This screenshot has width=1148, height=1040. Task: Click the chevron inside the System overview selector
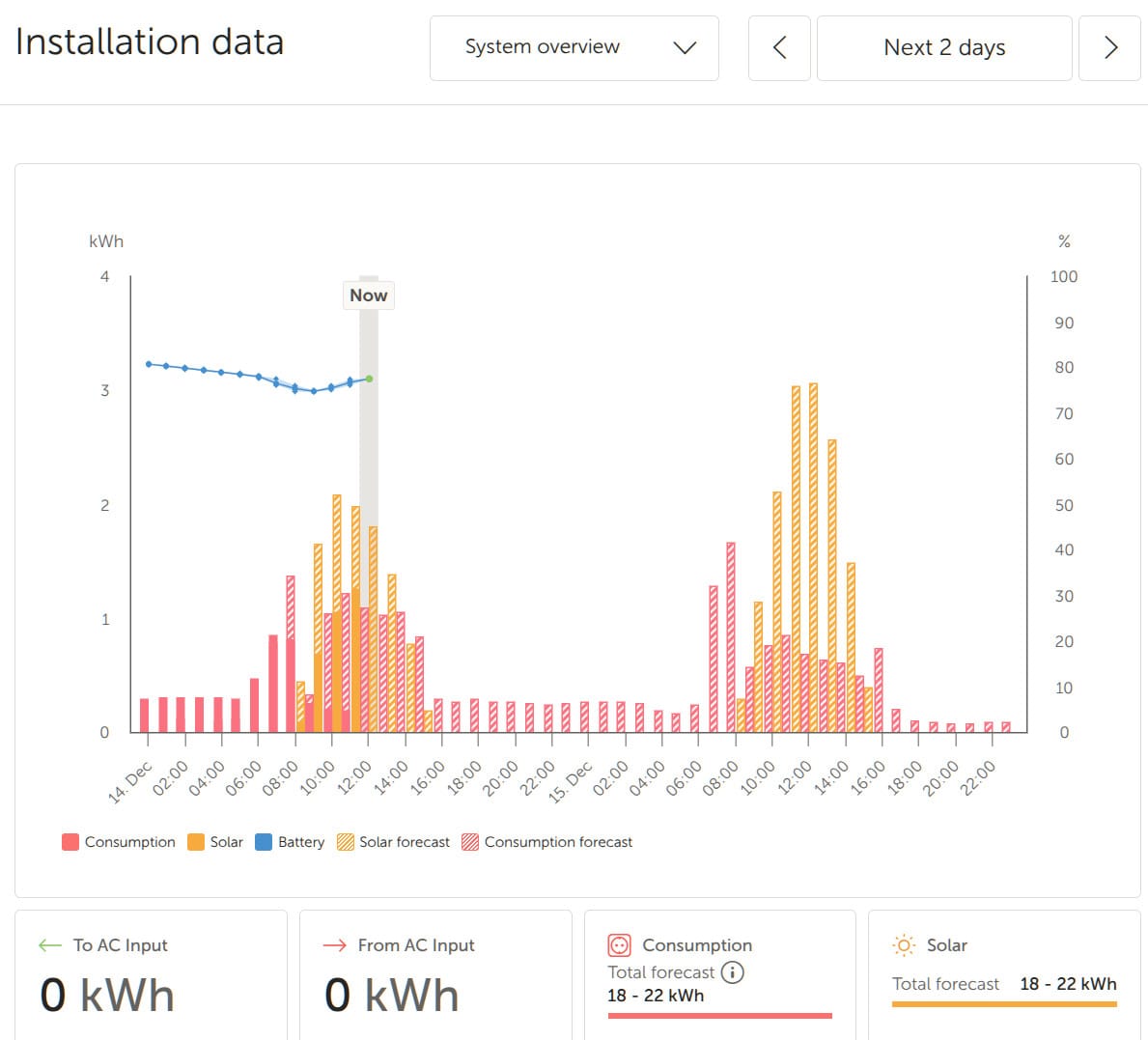tap(685, 48)
